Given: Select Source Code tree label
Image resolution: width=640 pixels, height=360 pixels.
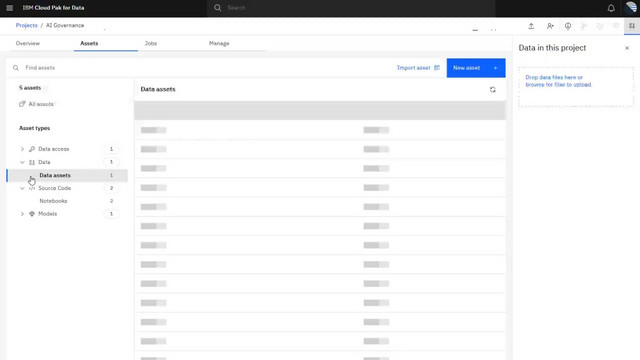Looking at the screenshot, I should pyautogui.click(x=54, y=188).
